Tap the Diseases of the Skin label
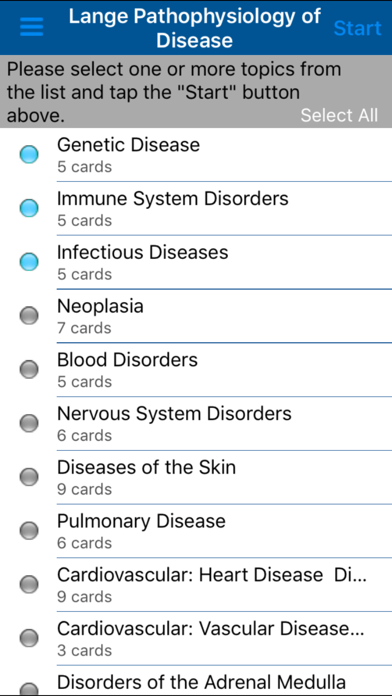Viewport: 392px width, 696px height. pyautogui.click(x=147, y=467)
